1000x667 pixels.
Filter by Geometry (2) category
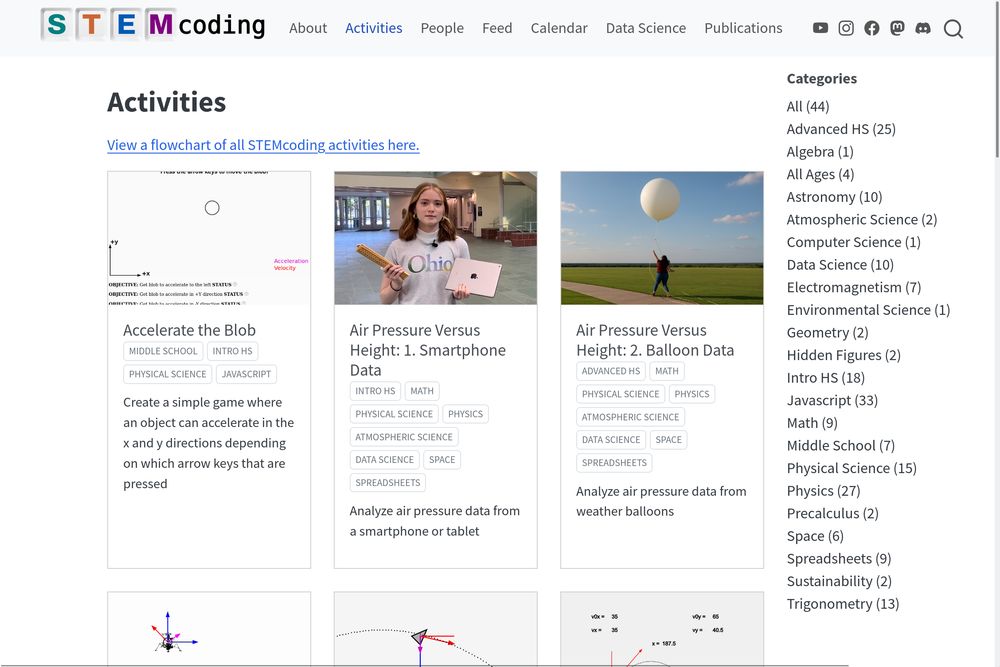[827, 333]
